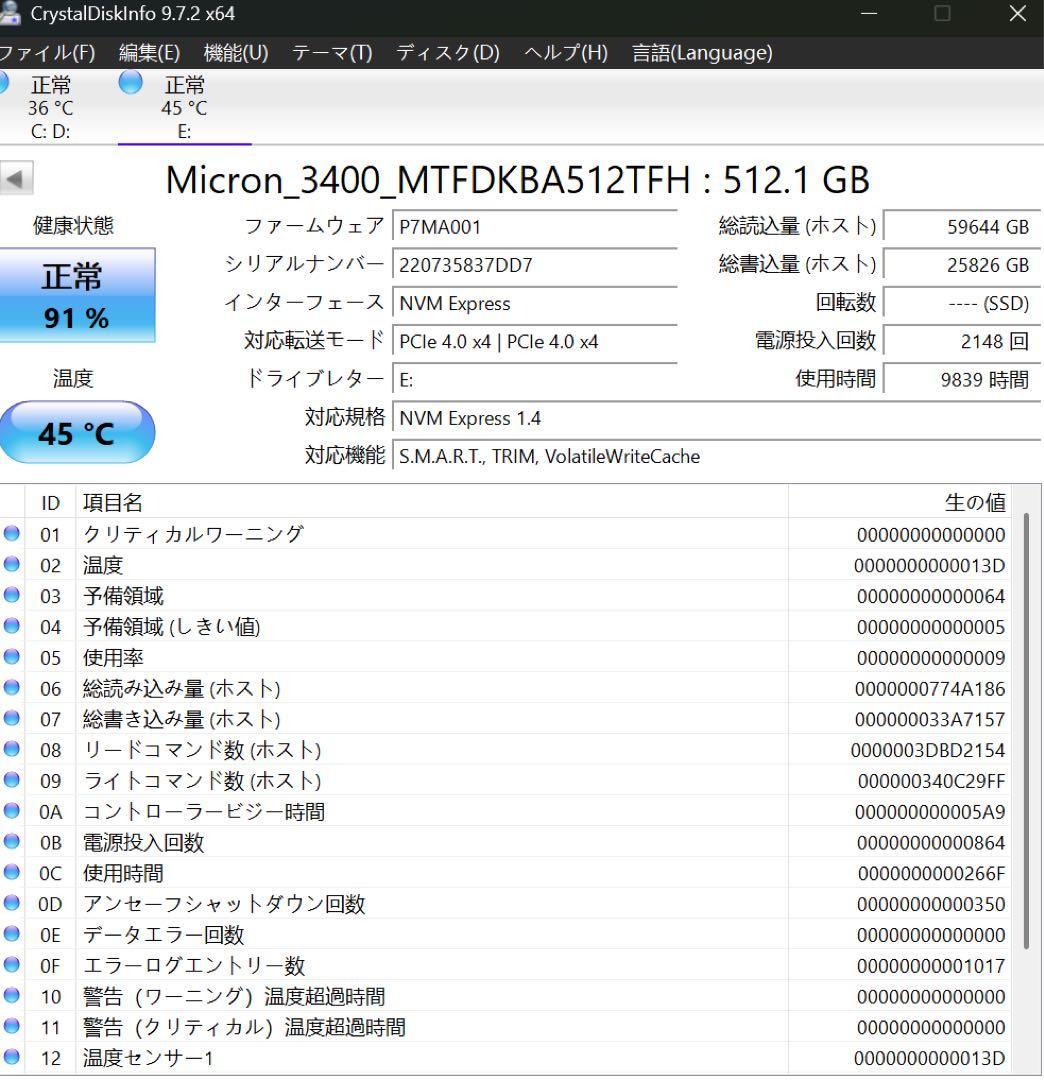The height and width of the screenshot is (1080, 1044).
Task: Open the 編集(E) menu
Action: tap(149, 52)
